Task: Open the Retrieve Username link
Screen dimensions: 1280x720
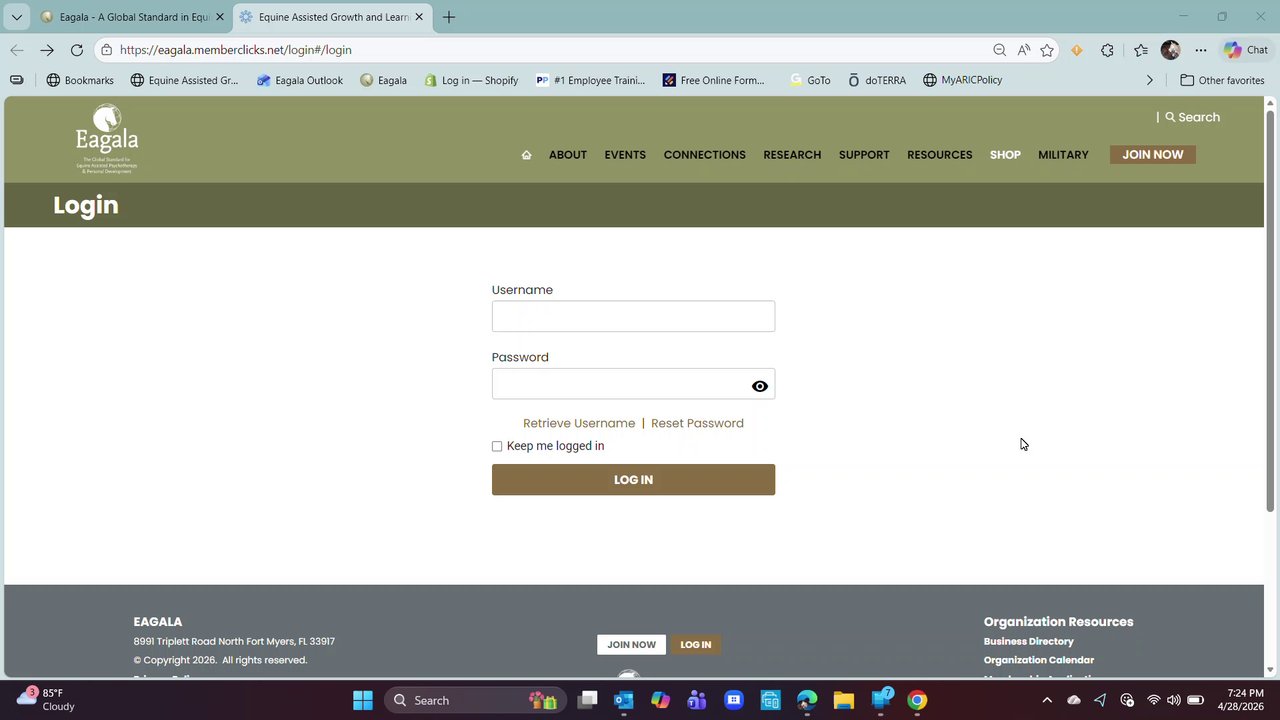Action: (579, 423)
